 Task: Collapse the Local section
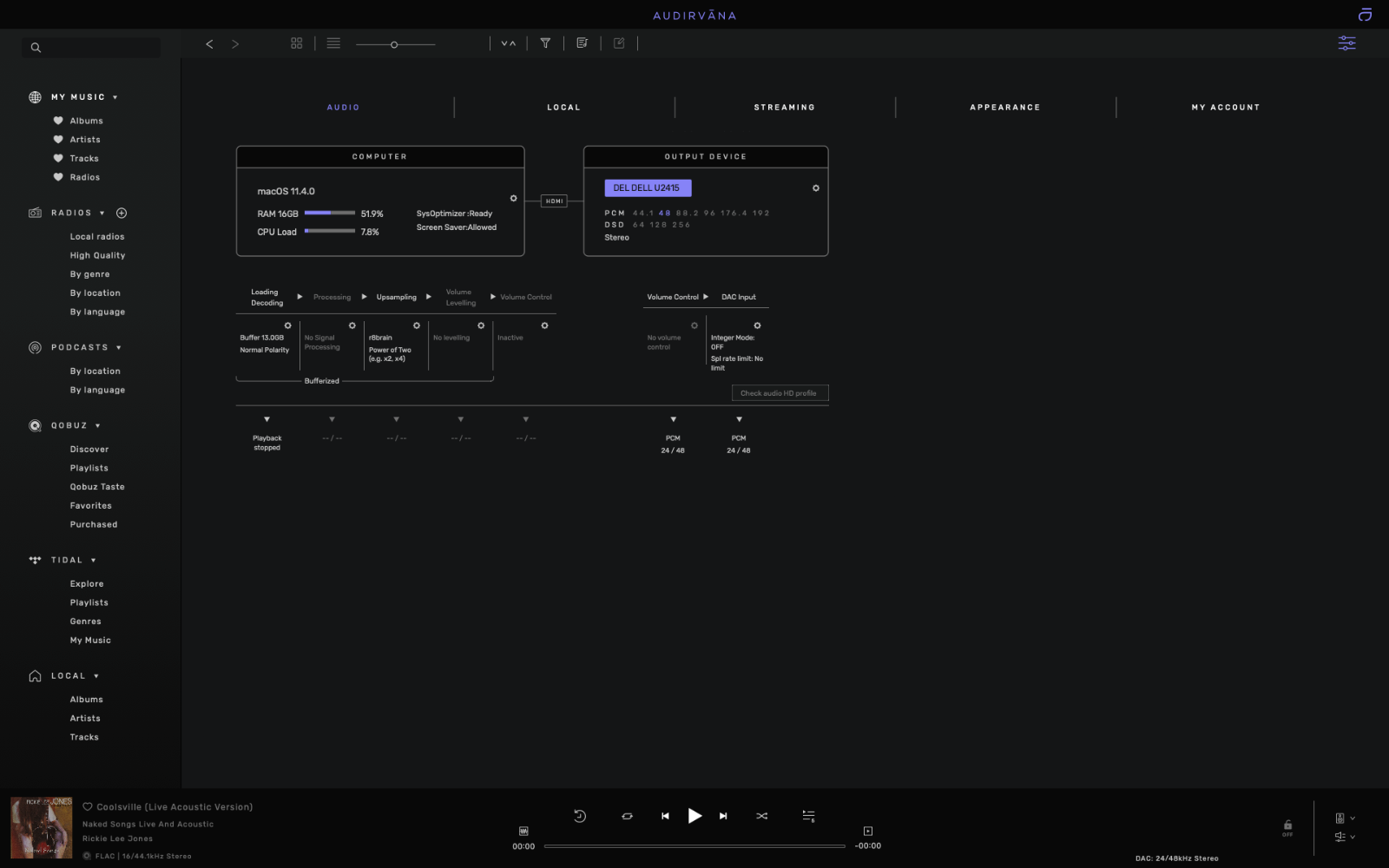[x=96, y=676]
